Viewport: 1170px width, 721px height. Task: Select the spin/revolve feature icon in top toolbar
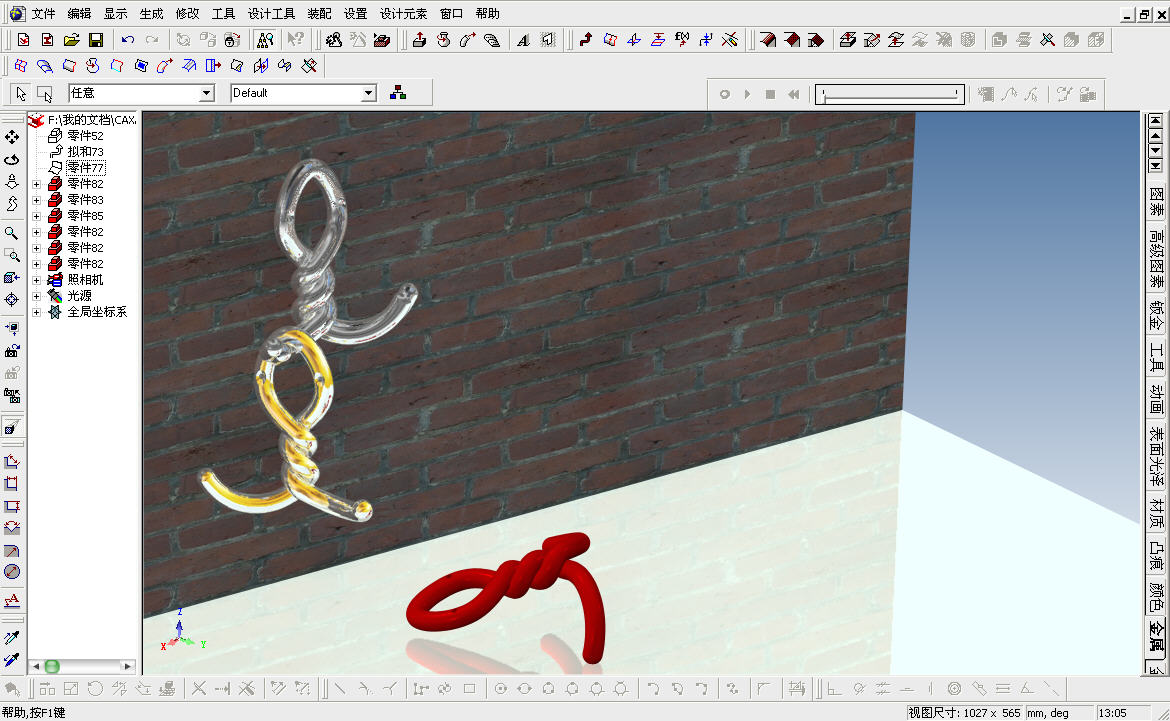444,40
